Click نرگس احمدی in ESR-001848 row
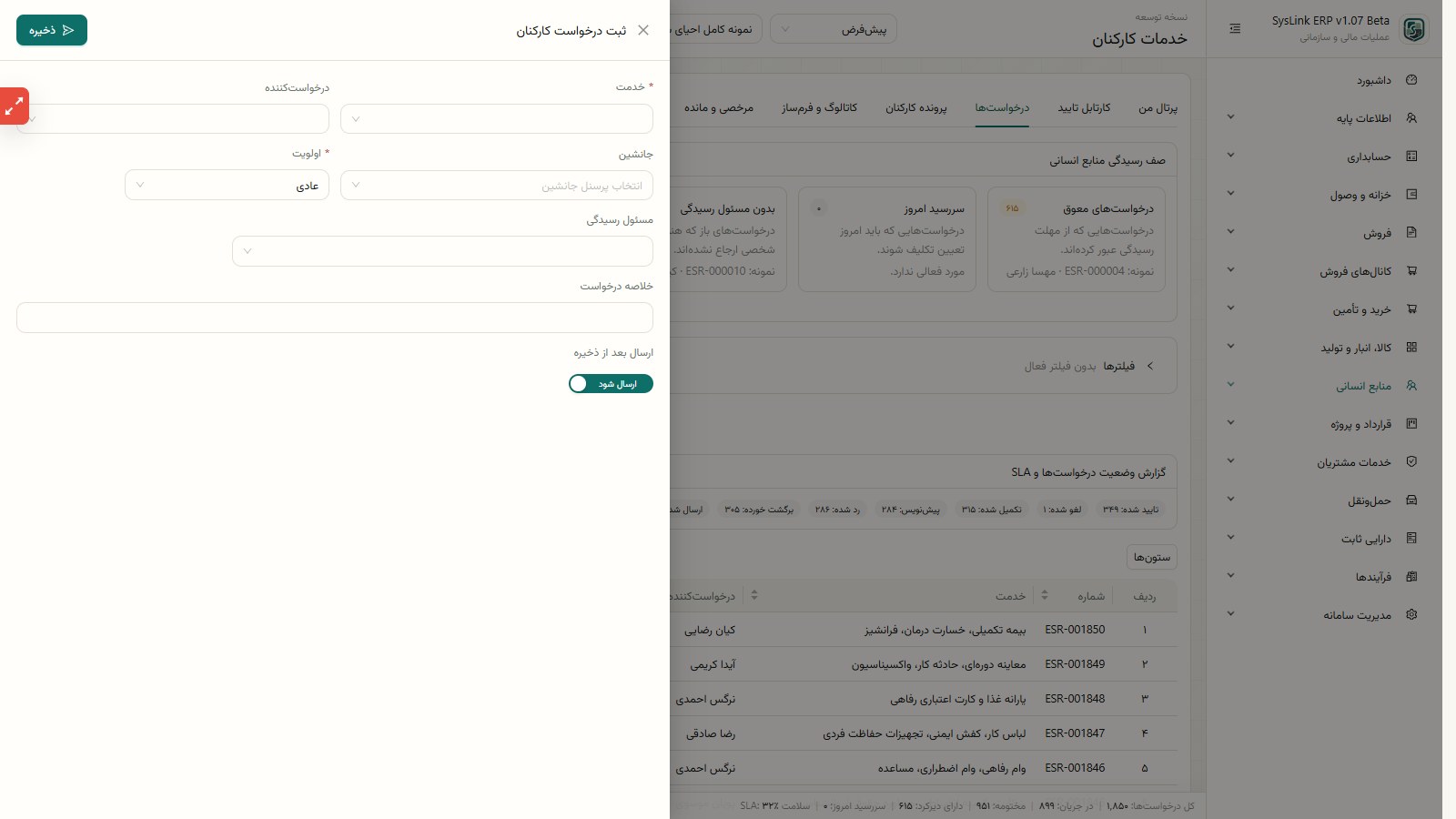 [x=705, y=699]
